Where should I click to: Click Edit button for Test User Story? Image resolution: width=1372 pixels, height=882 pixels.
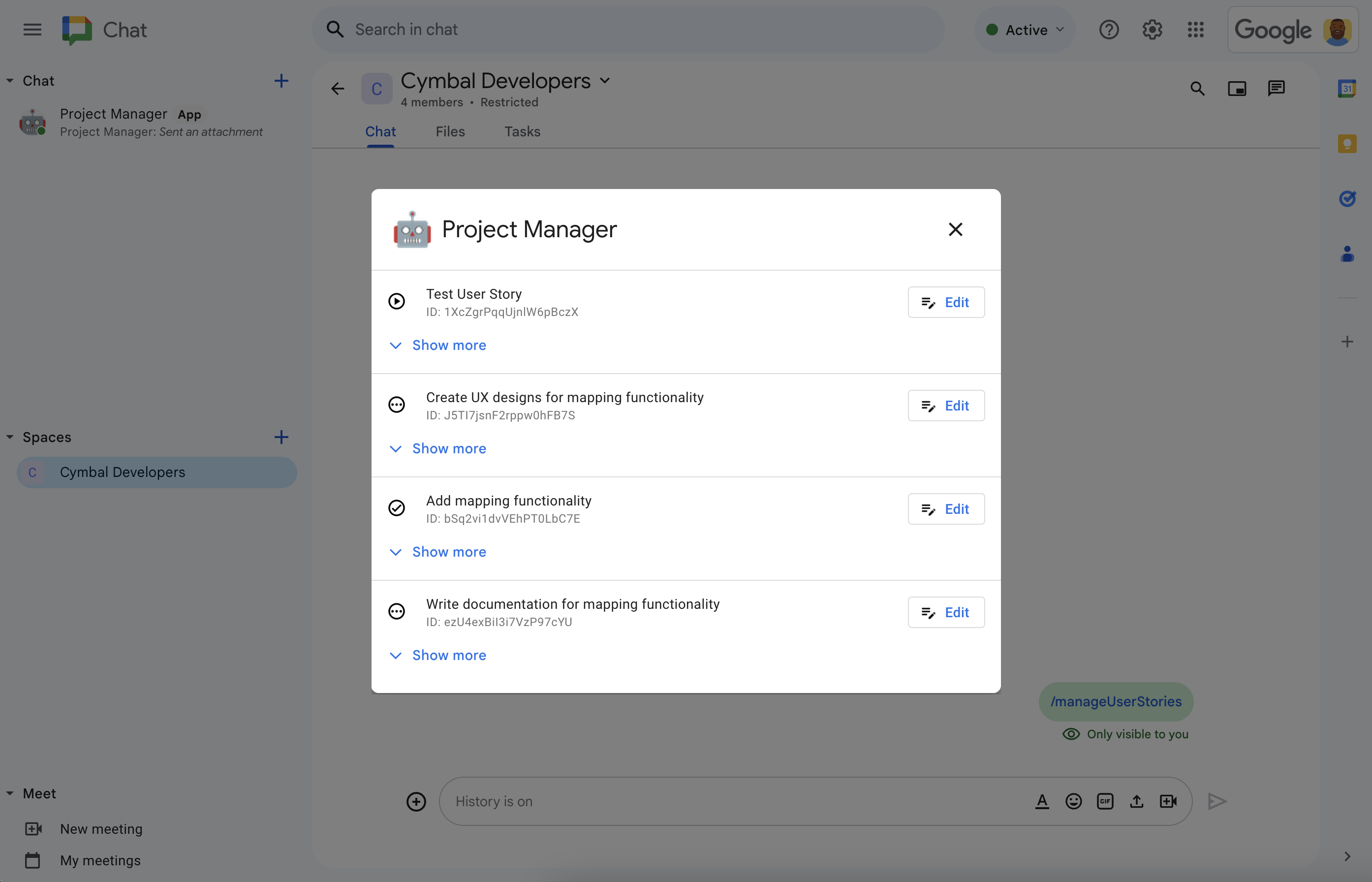tap(945, 302)
